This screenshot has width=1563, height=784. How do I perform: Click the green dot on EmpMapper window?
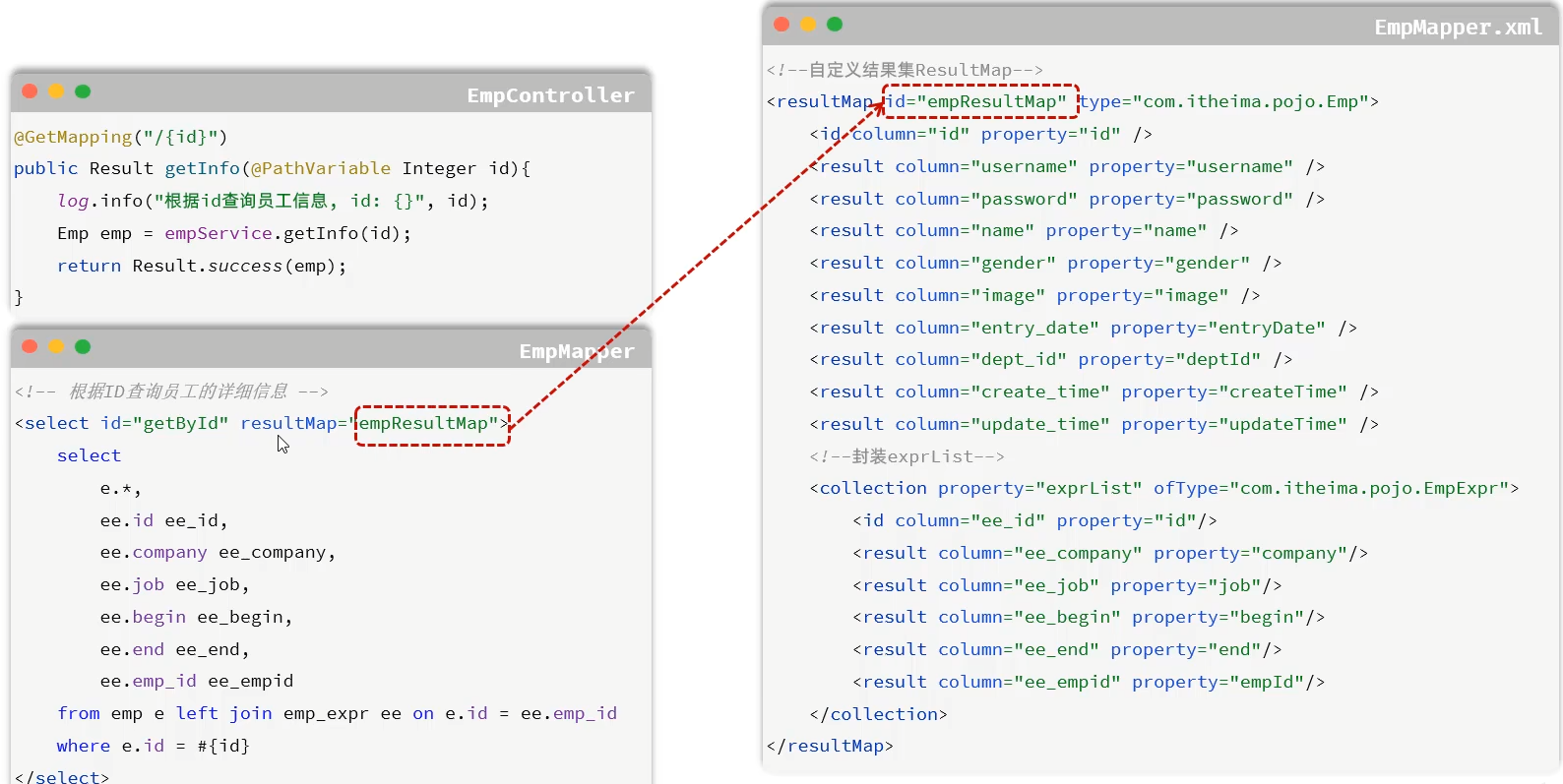(83, 346)
